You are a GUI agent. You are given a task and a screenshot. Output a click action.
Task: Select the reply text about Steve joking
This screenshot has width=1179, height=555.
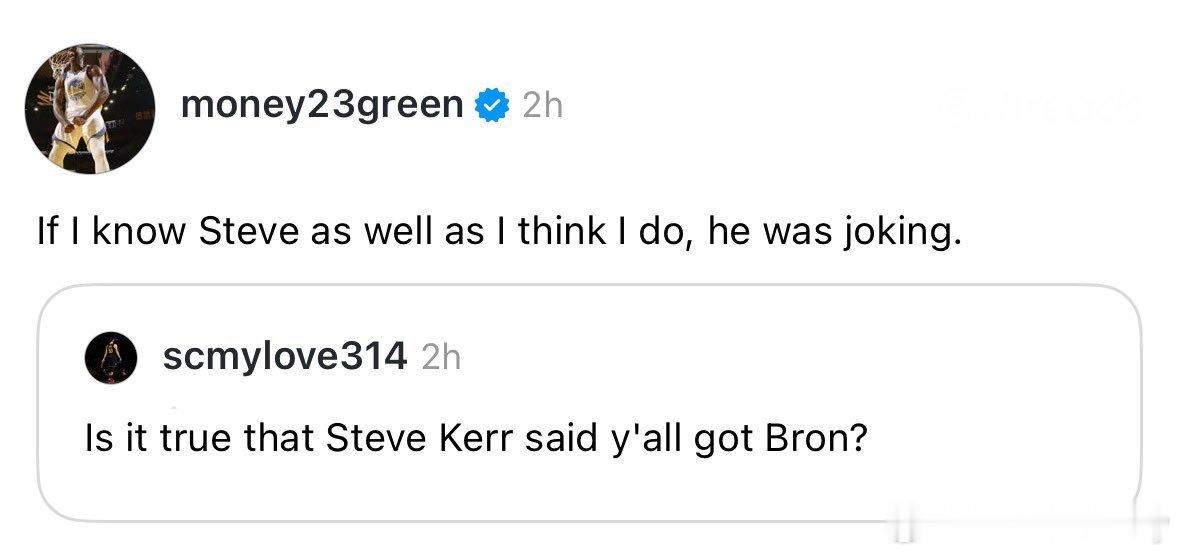(x=499, y=233)
